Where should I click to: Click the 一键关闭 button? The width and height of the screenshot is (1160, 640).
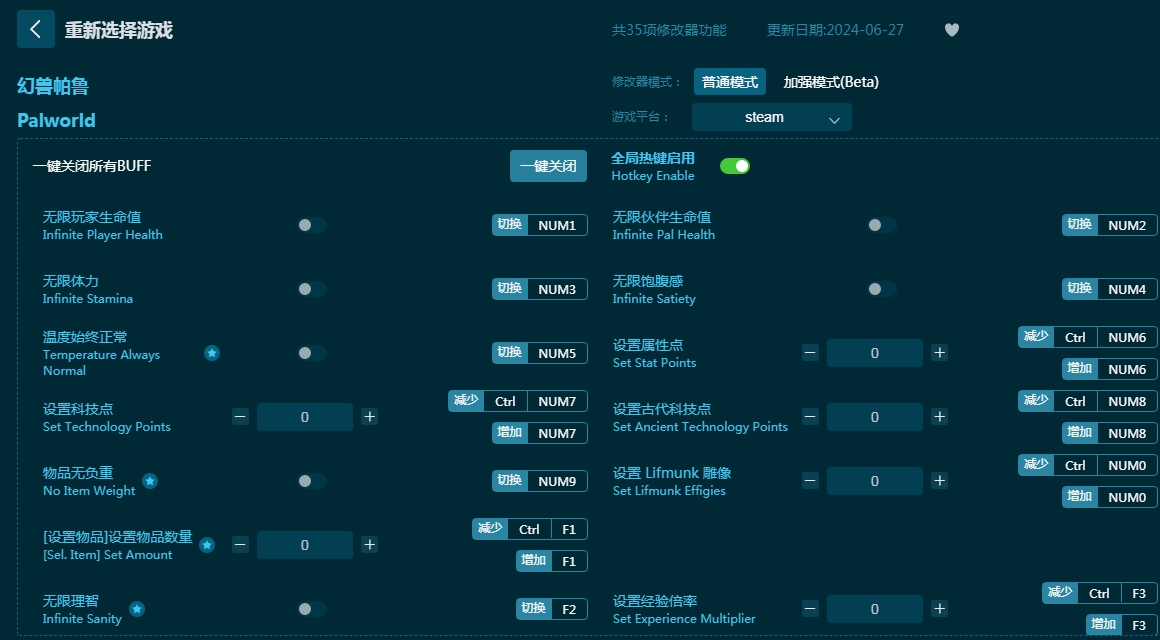click(548, 166)
